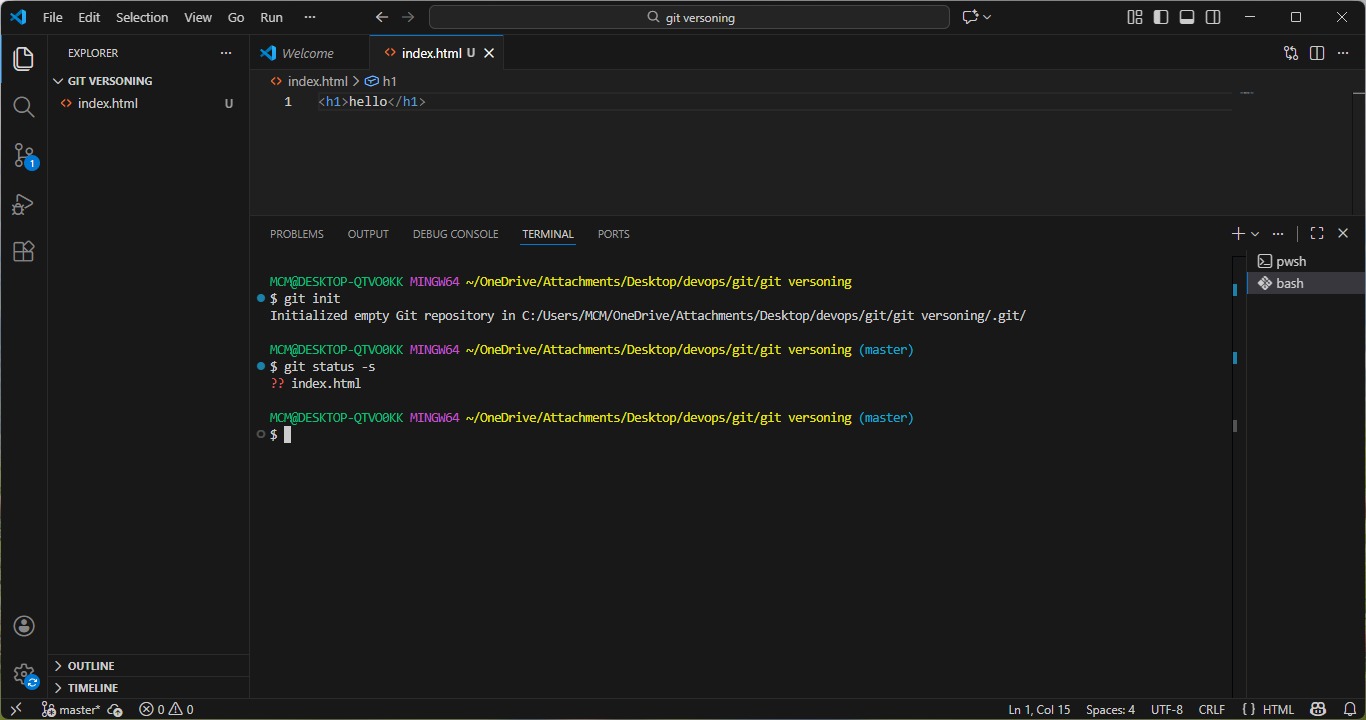Open the Selection menu
Screen dimensions: 1366x720
click(x=142, y=17)
